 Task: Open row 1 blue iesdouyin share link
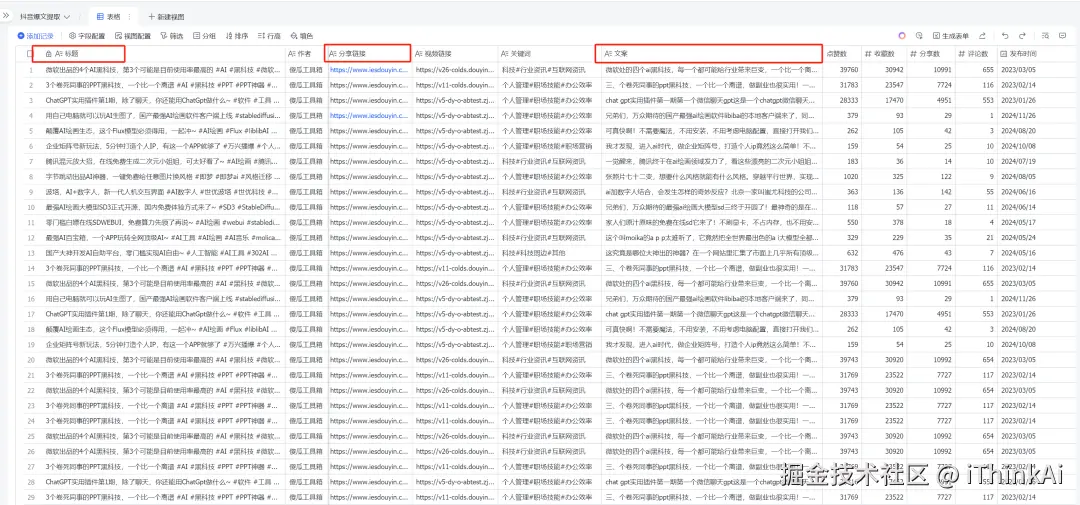(x=368, y=70)
